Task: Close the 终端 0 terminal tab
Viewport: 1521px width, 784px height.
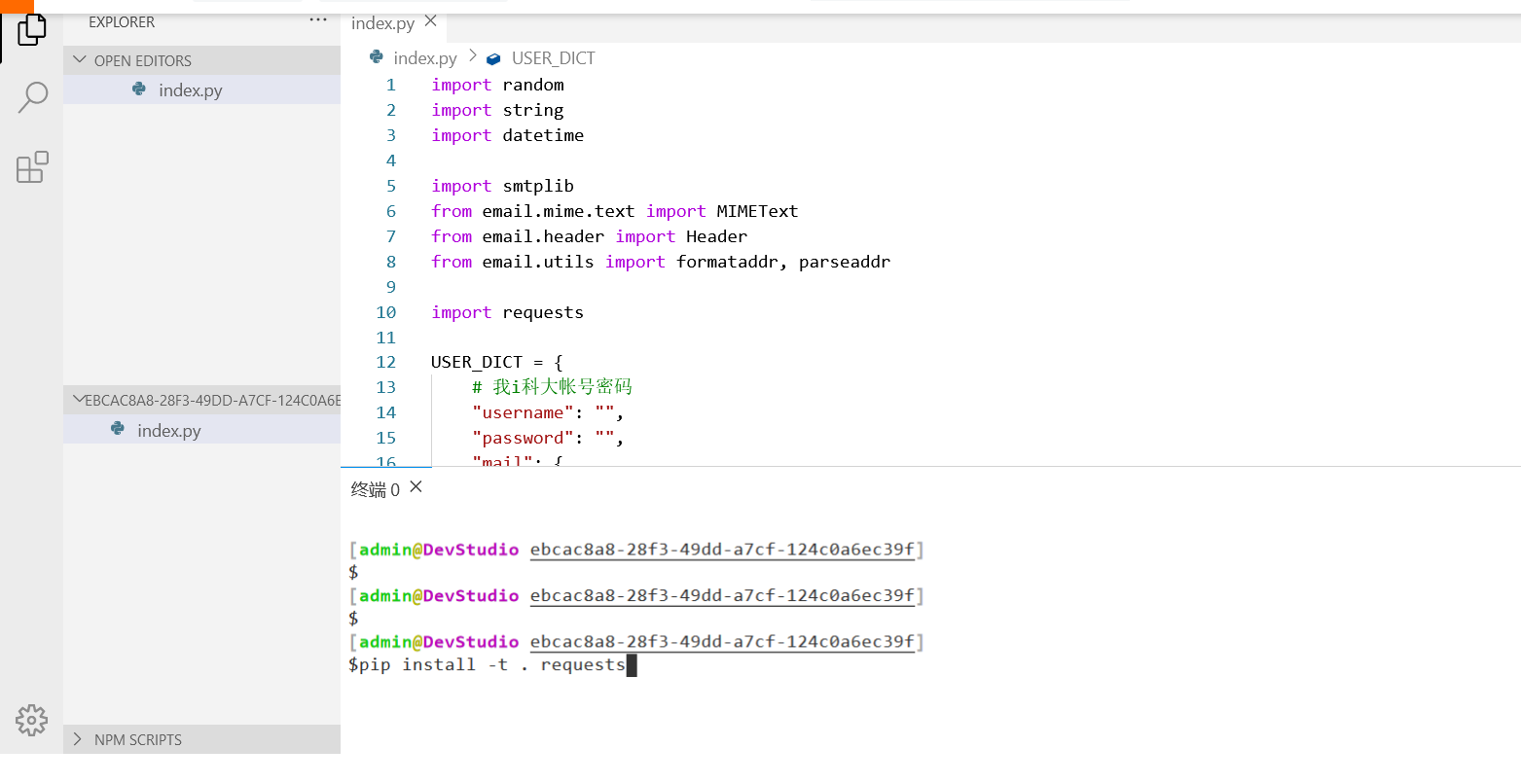Action: [416, 487]
